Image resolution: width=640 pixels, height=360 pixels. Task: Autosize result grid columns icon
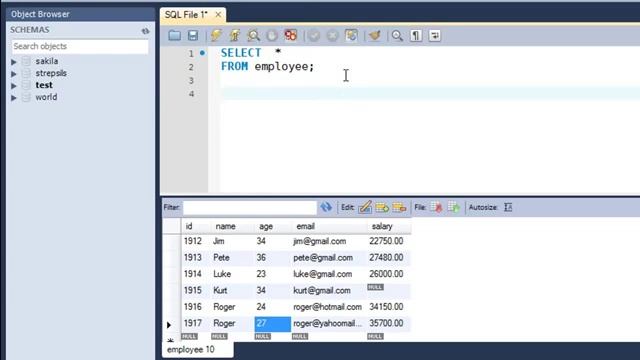click(508, 207)
